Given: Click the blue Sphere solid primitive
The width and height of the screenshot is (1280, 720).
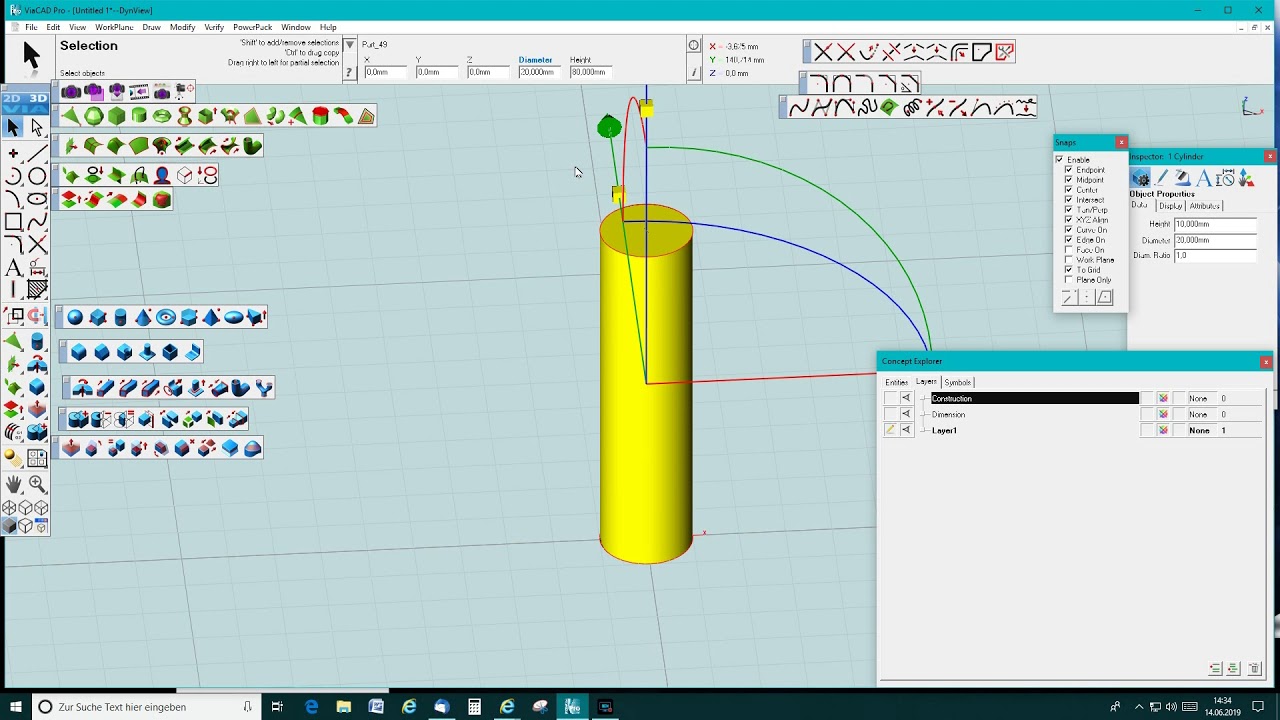Looking at the screenshot, I should tap(75, 318).
